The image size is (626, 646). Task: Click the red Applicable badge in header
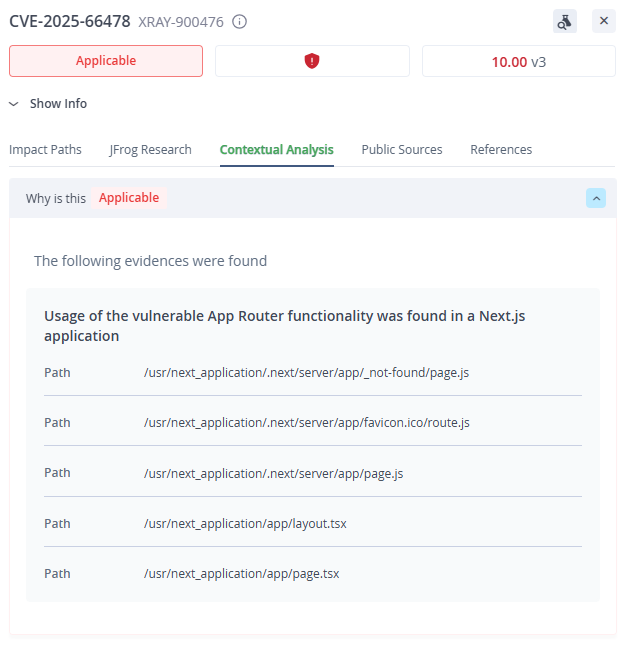pyautogui.click(x=129, y=198)
